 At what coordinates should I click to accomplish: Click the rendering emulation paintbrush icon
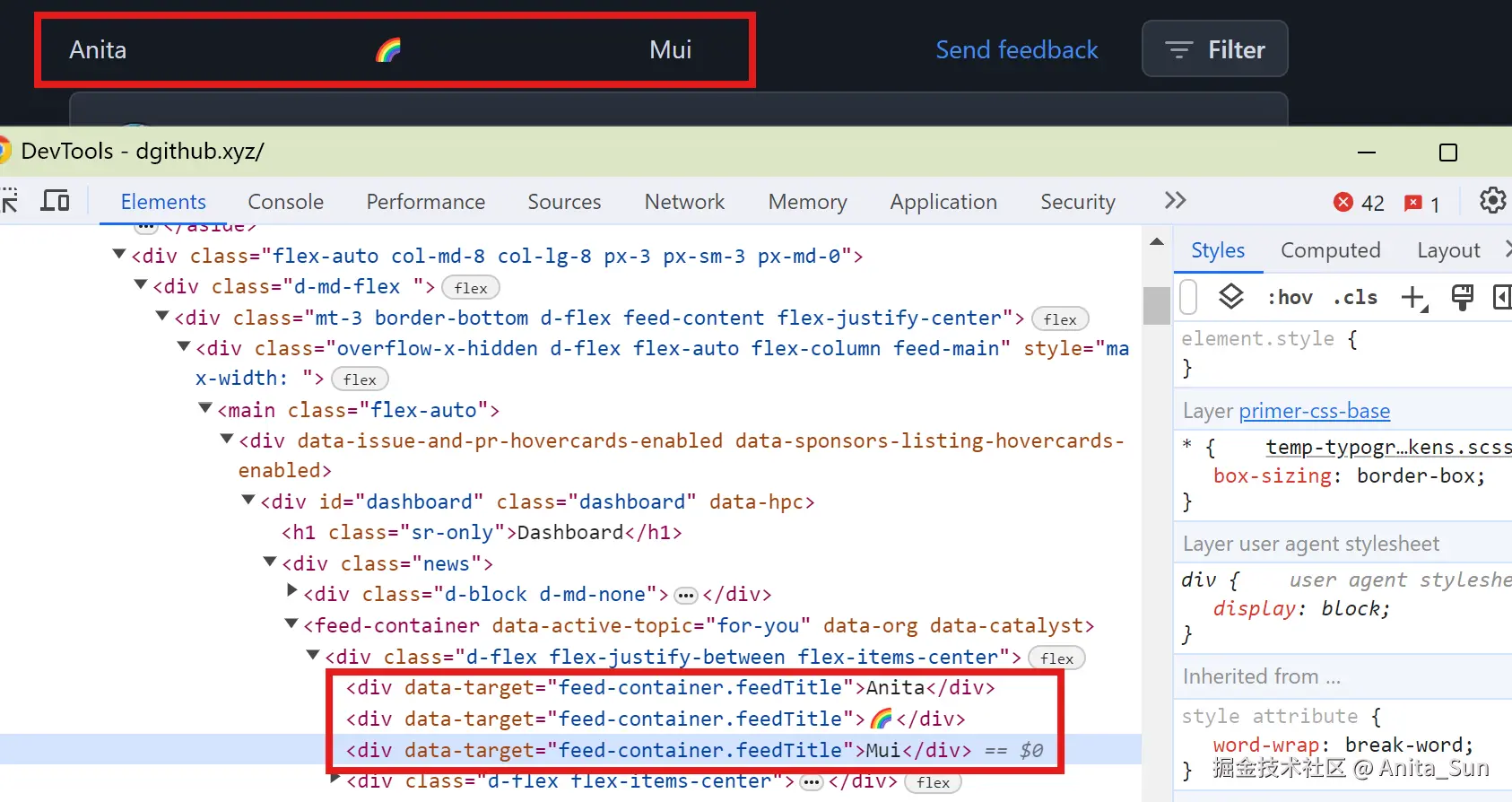pyautogui.click(x=1462, y=297)
